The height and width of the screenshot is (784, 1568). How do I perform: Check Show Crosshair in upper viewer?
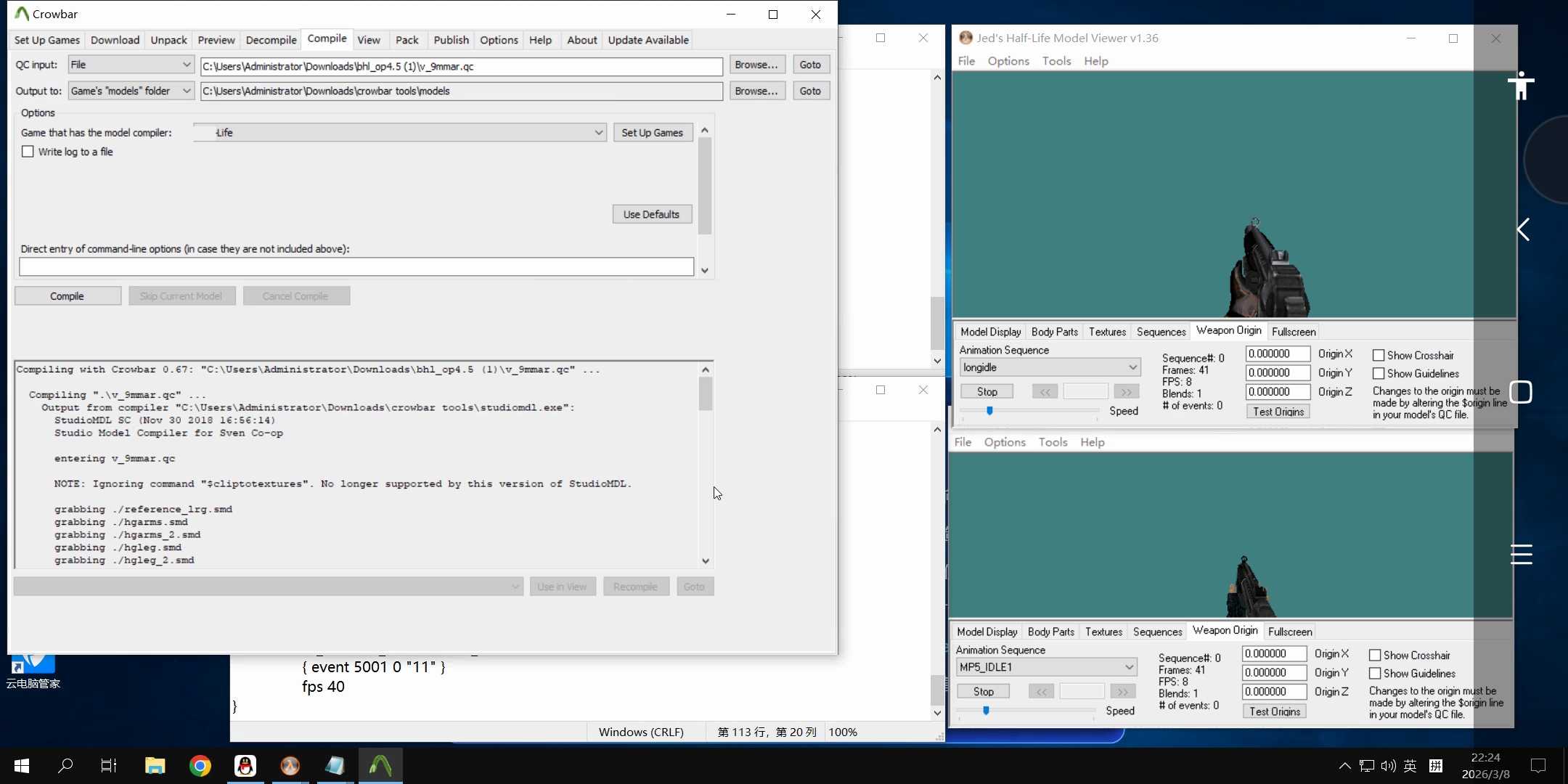pos(1378,356)
